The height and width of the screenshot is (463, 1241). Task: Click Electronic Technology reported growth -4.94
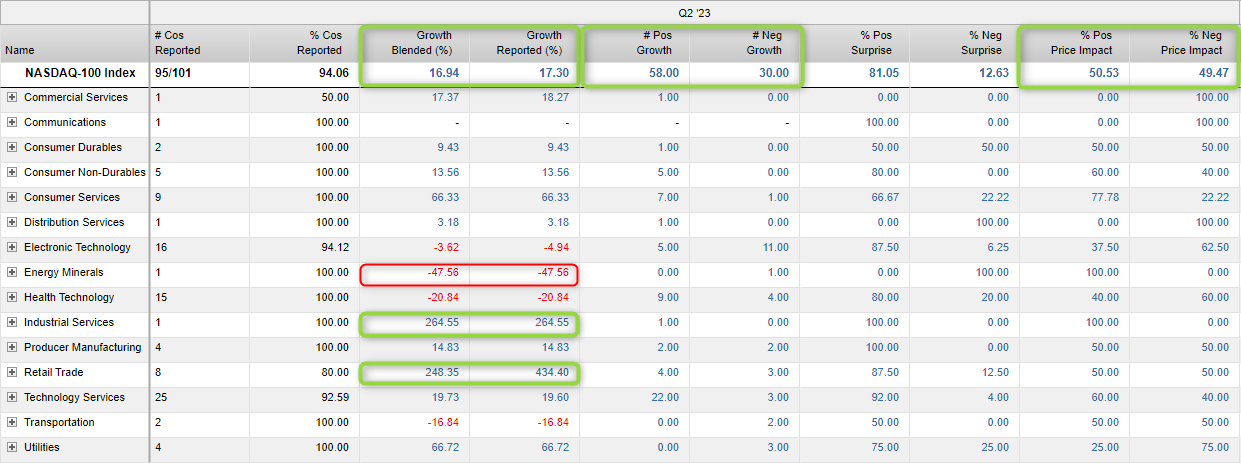[557, 248]
